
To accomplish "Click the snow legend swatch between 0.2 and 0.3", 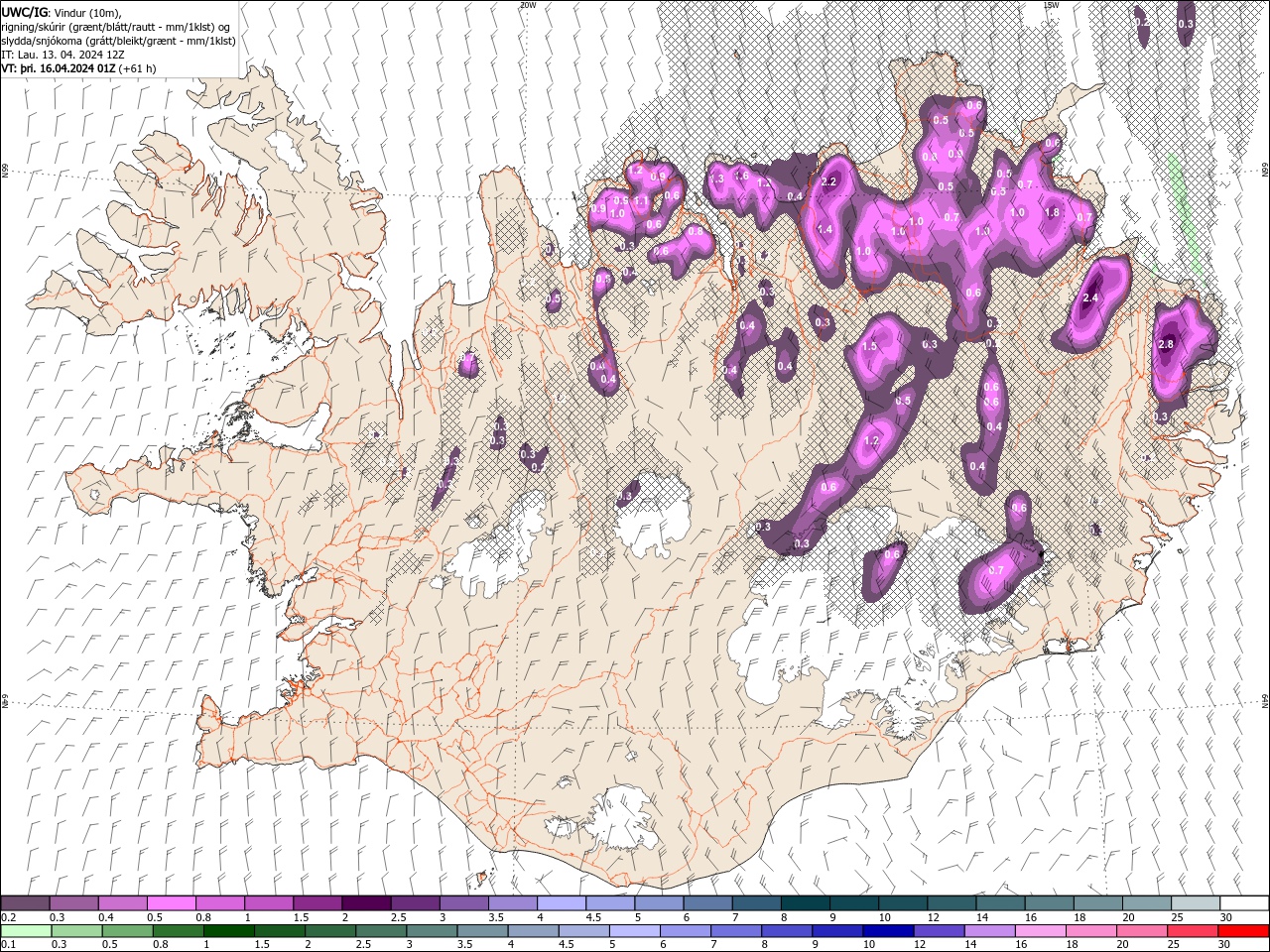I will tap(25, 903).
